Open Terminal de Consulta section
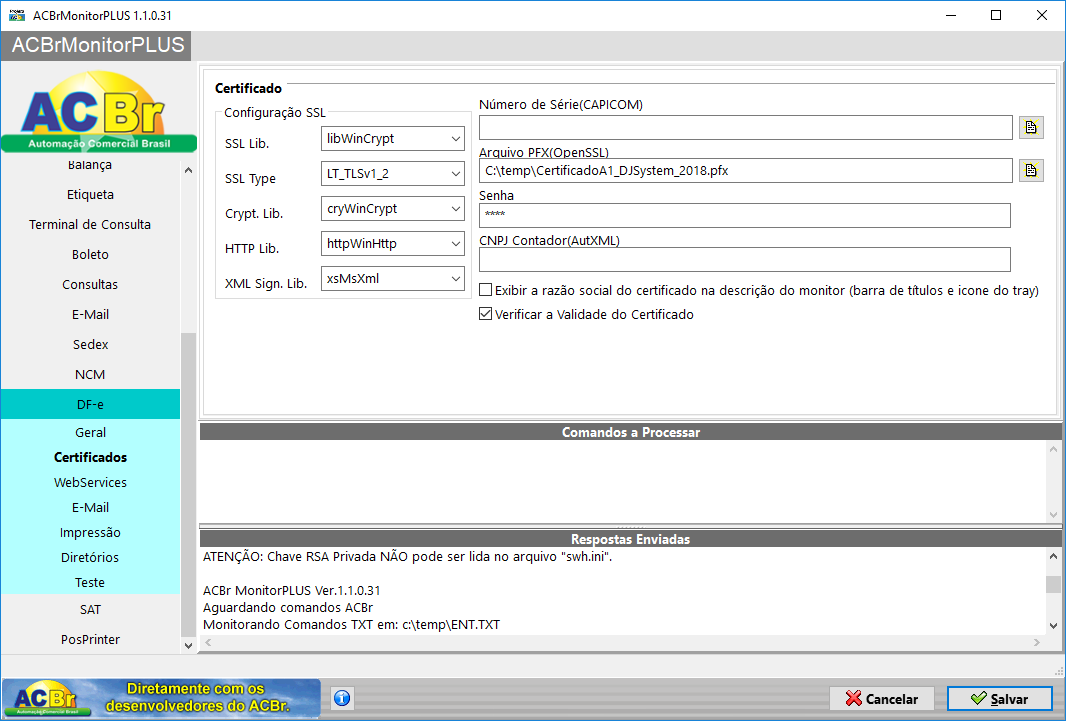 (90, 224)
